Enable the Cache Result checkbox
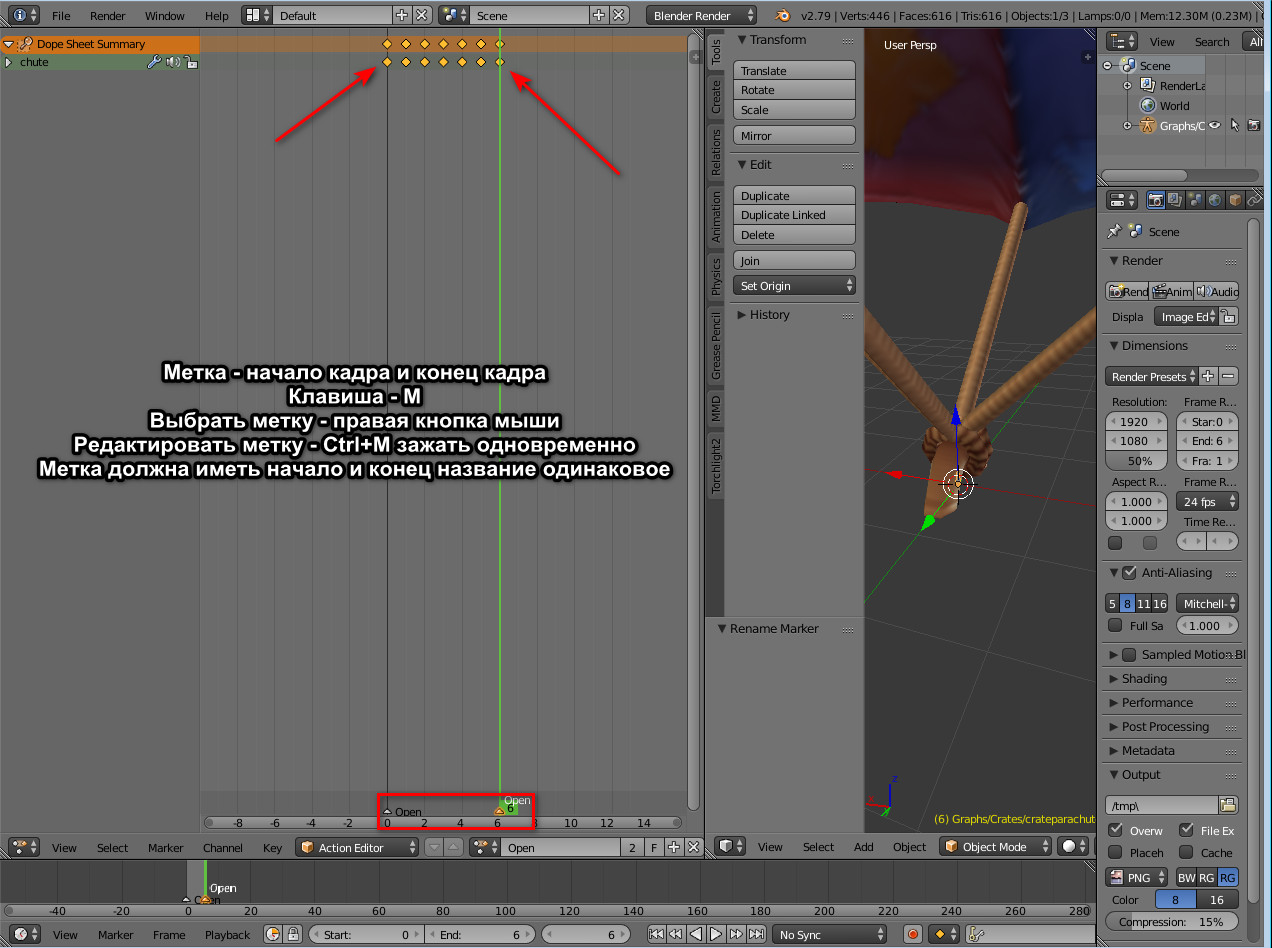The height and width of the screenshot is (948, 1272). click(1186, 852)
